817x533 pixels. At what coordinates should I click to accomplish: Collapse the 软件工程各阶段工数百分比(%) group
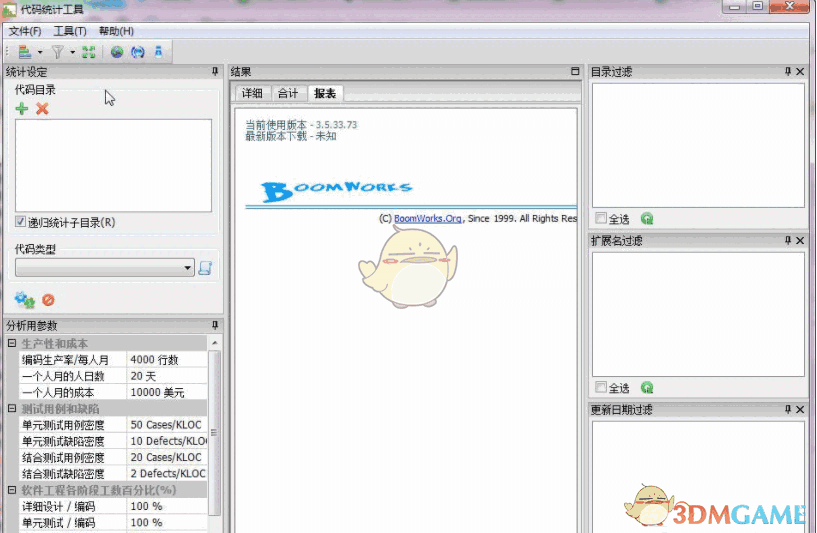tap(11, 490)
